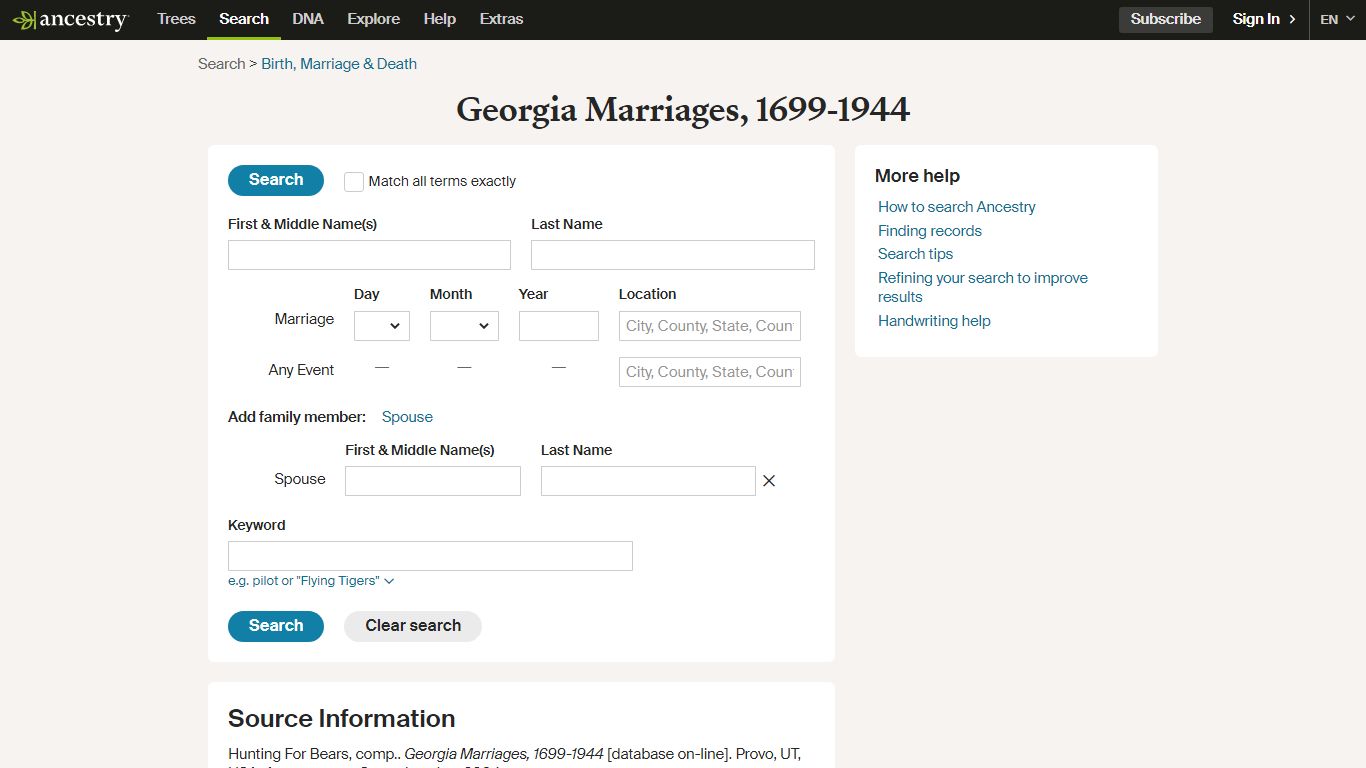1366x768 pixels.
Task: Open the Ancestry logo home link
Action: [70, 19]
